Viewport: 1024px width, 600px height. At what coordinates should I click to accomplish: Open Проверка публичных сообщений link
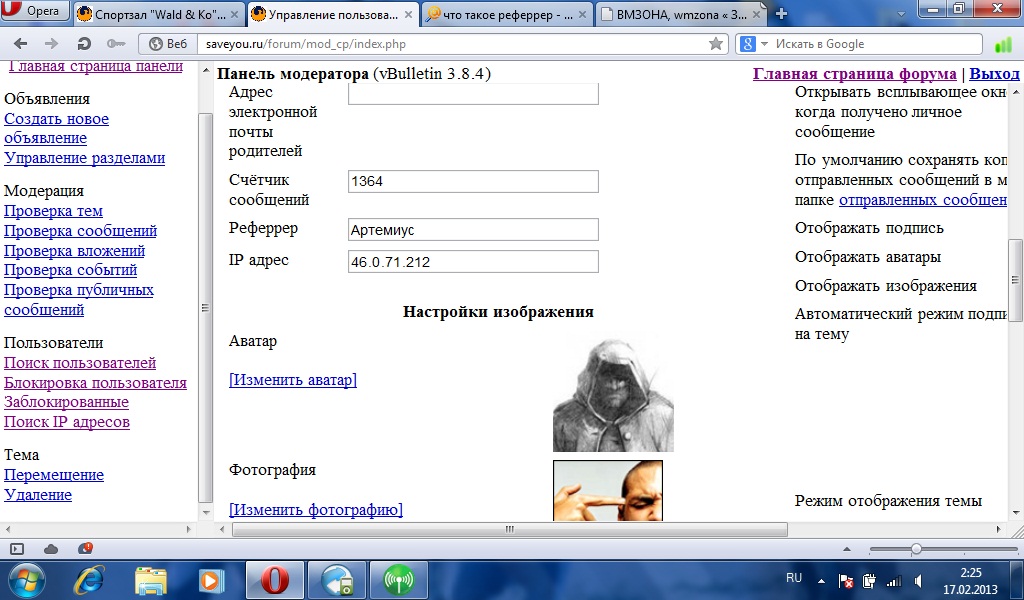coord(78,300)
